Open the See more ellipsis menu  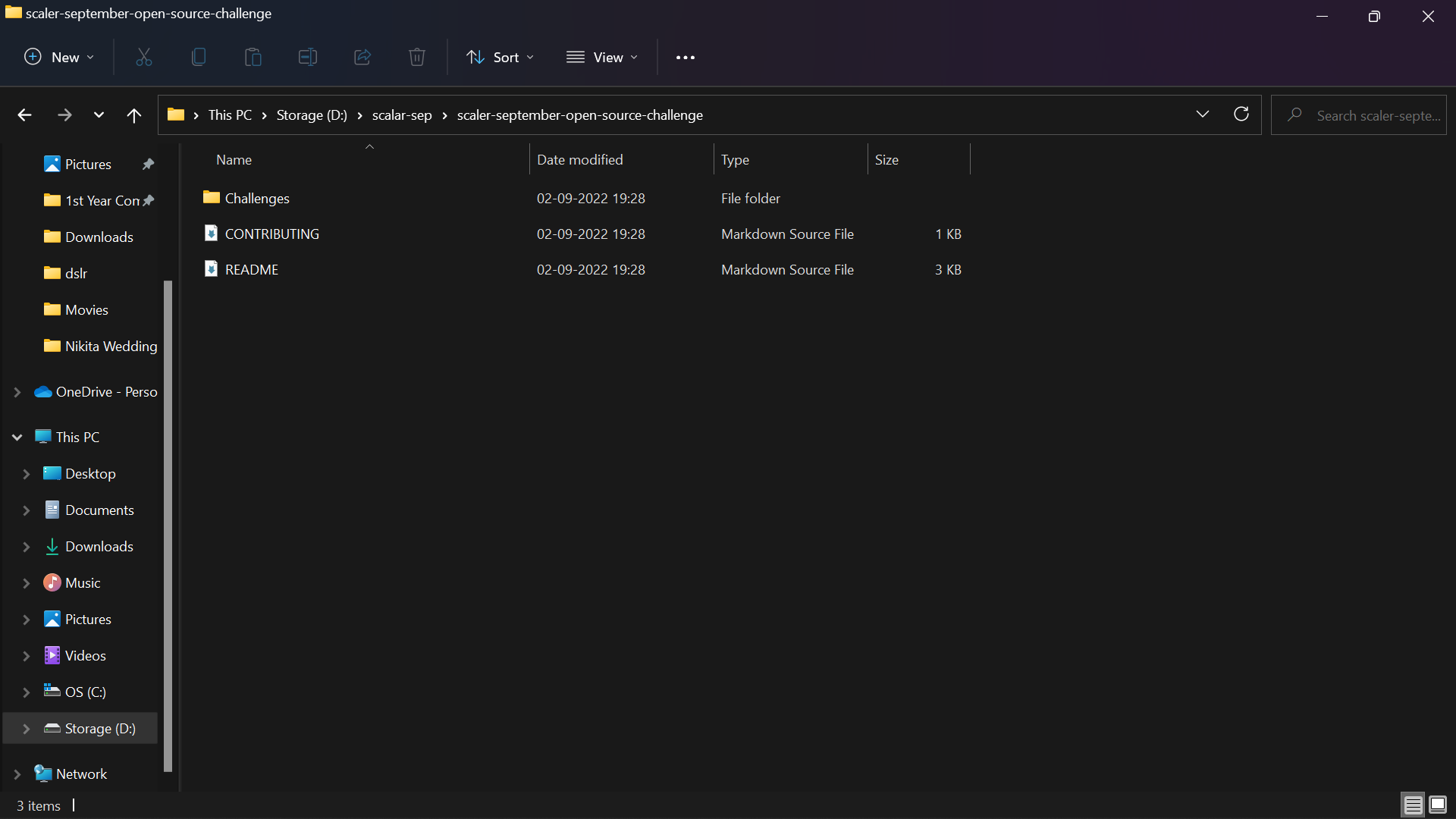tap(685, 58)
